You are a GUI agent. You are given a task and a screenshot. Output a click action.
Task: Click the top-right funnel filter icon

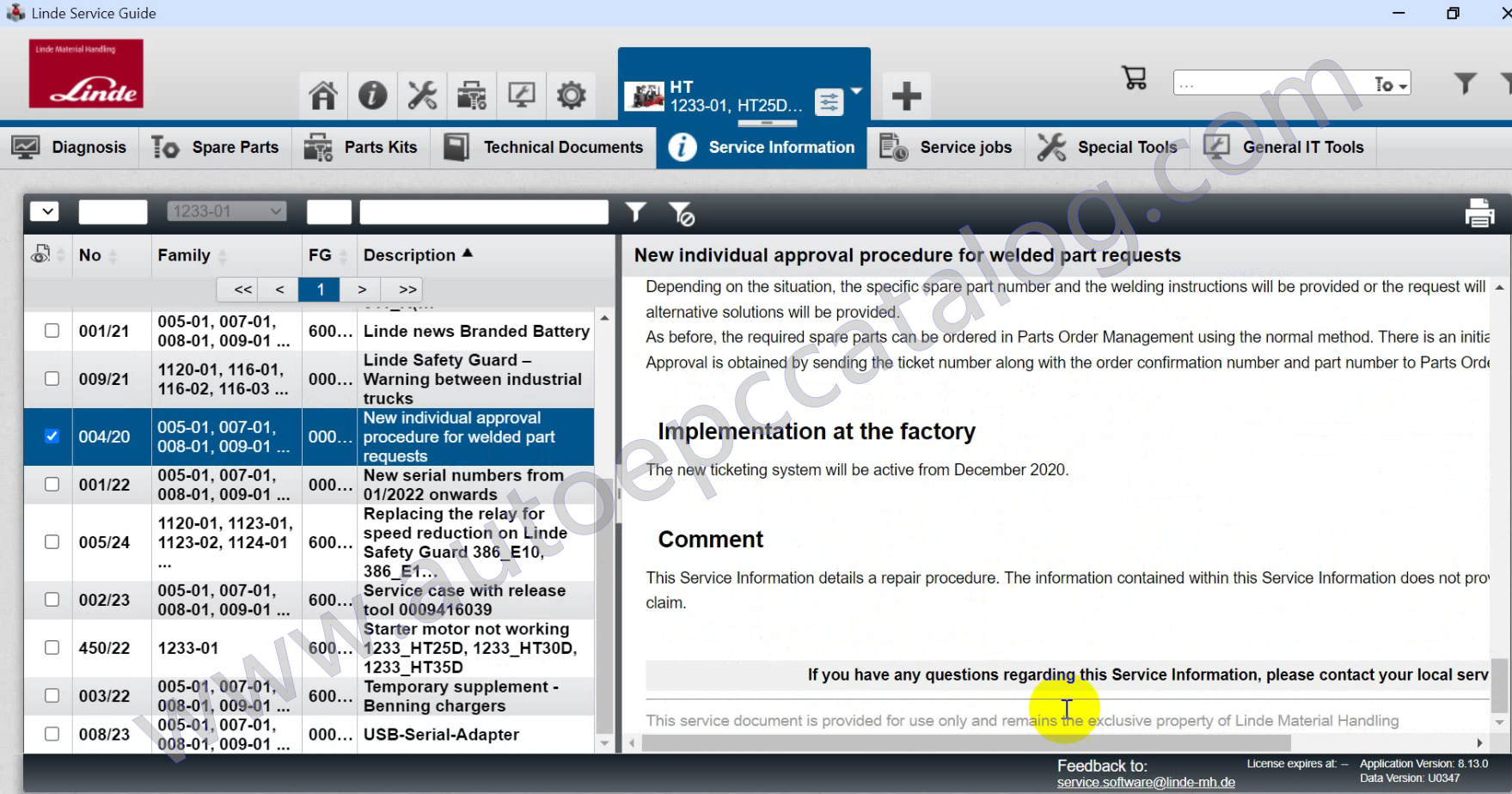pos(1466,82)
